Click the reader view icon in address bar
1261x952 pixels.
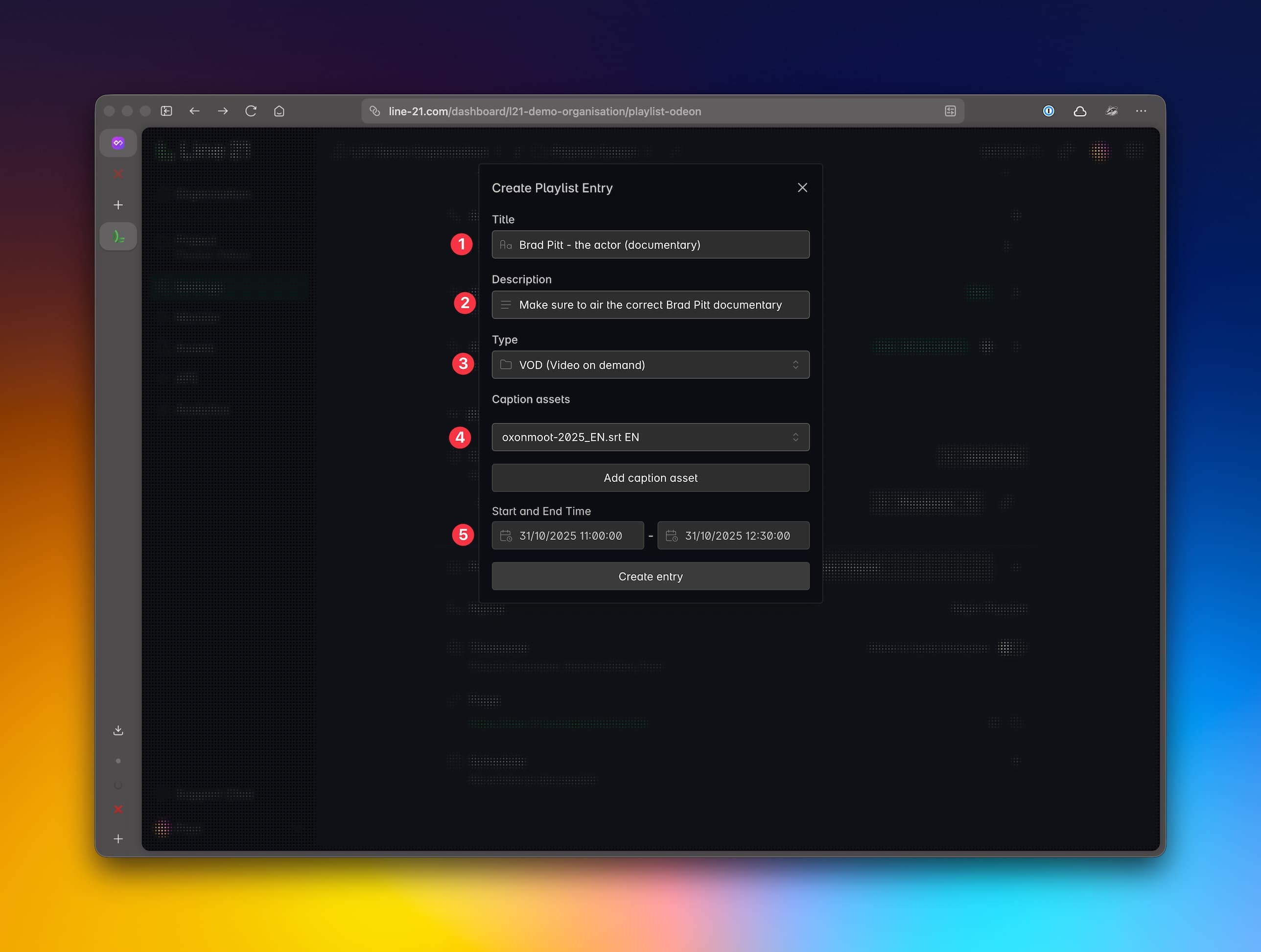tap(950, 111)
